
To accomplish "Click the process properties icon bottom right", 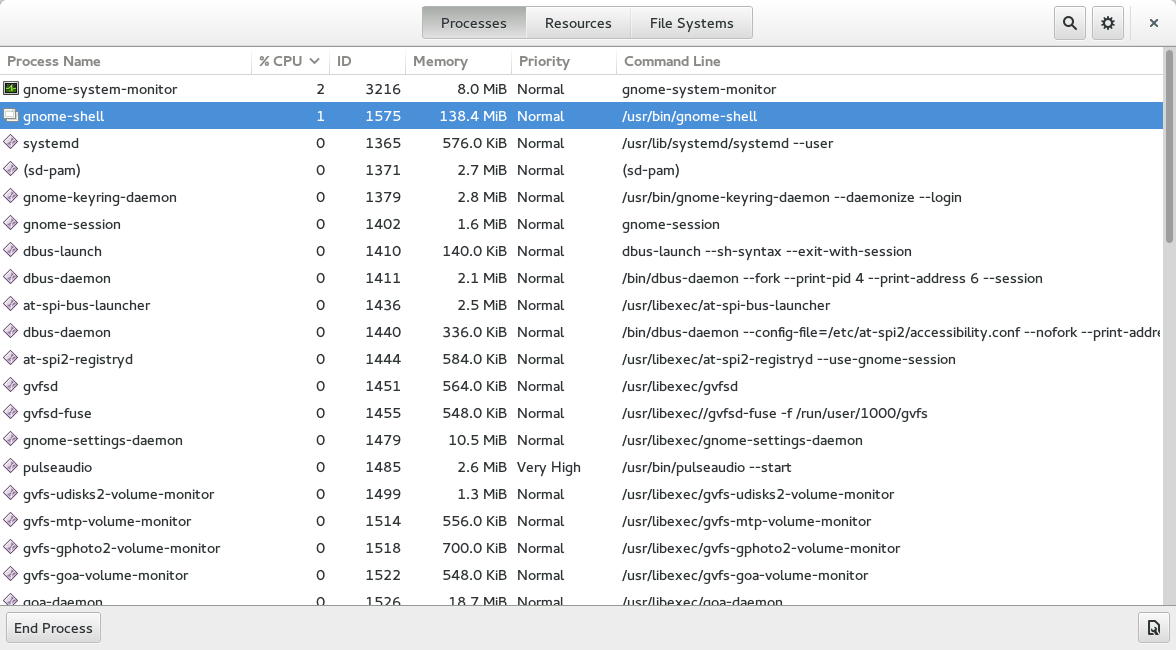I will point(1152,627).
